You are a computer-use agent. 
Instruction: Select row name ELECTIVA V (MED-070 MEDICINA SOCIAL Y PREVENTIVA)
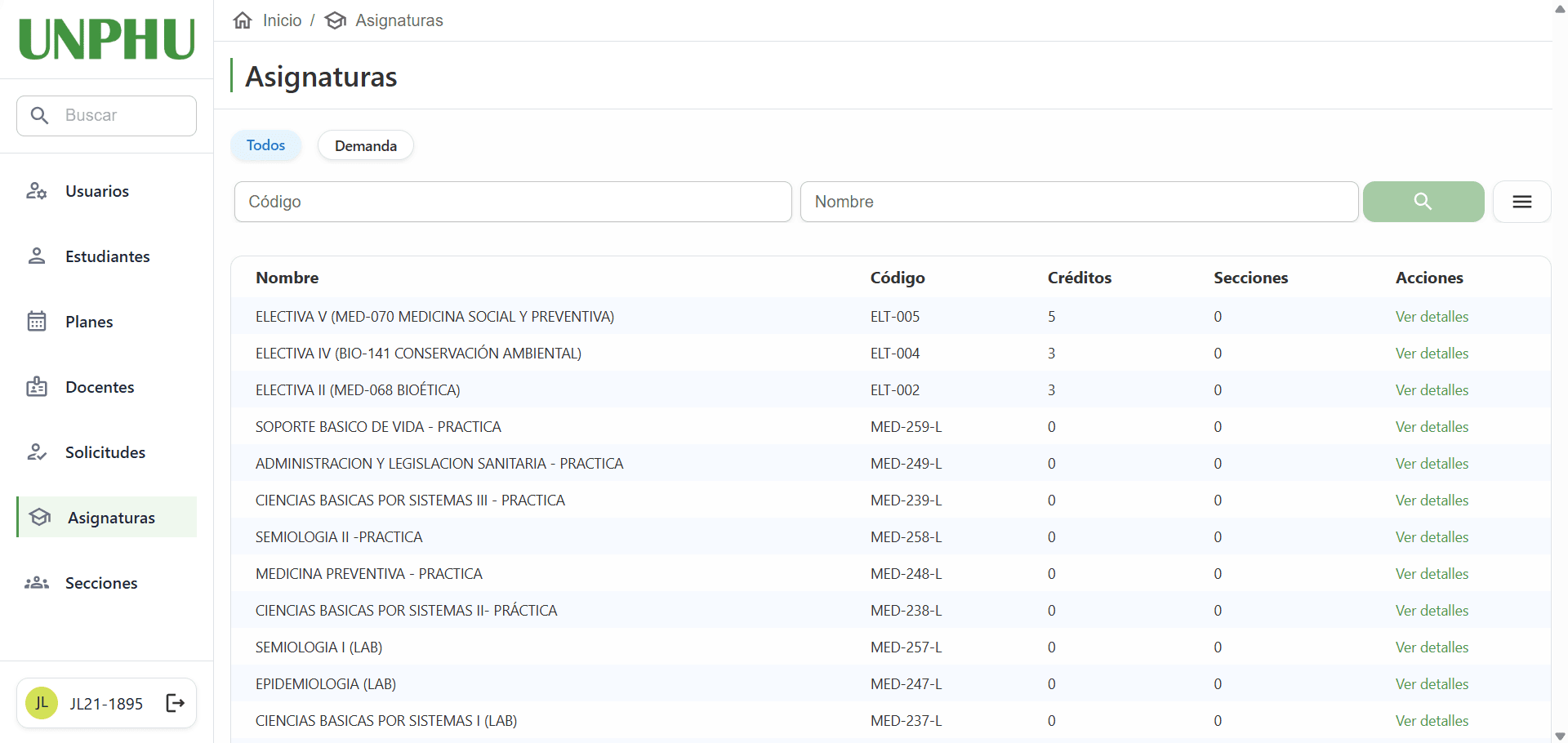point(434,317)
